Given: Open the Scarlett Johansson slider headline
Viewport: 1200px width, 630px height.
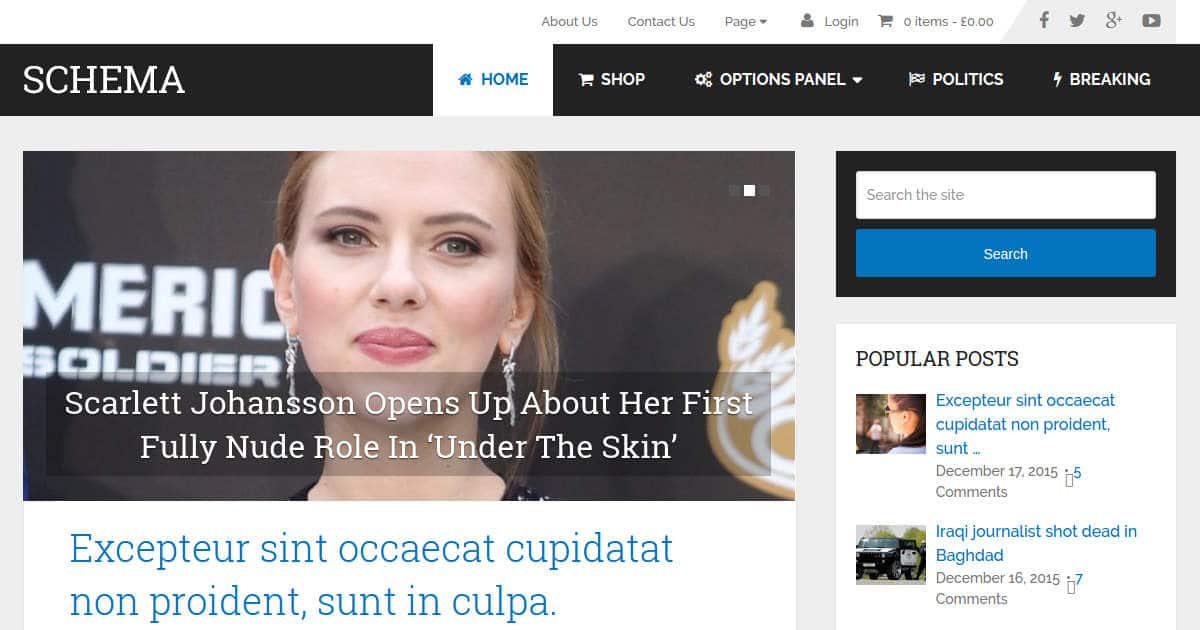Looking at the screenshot, I should (x=408, y=425).
